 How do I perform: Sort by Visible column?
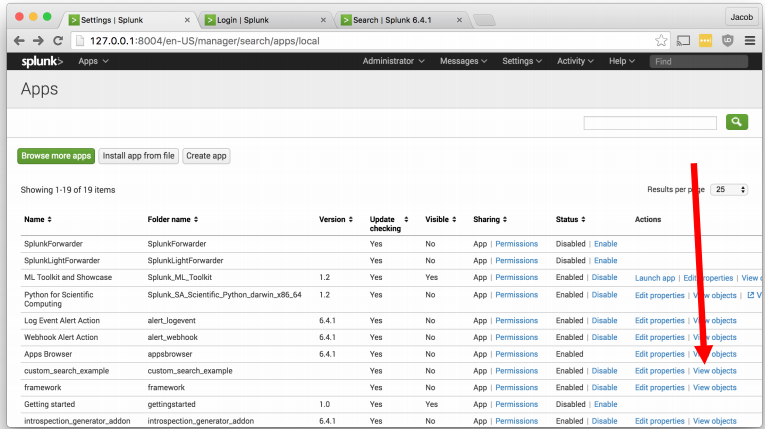pos(441,219)
